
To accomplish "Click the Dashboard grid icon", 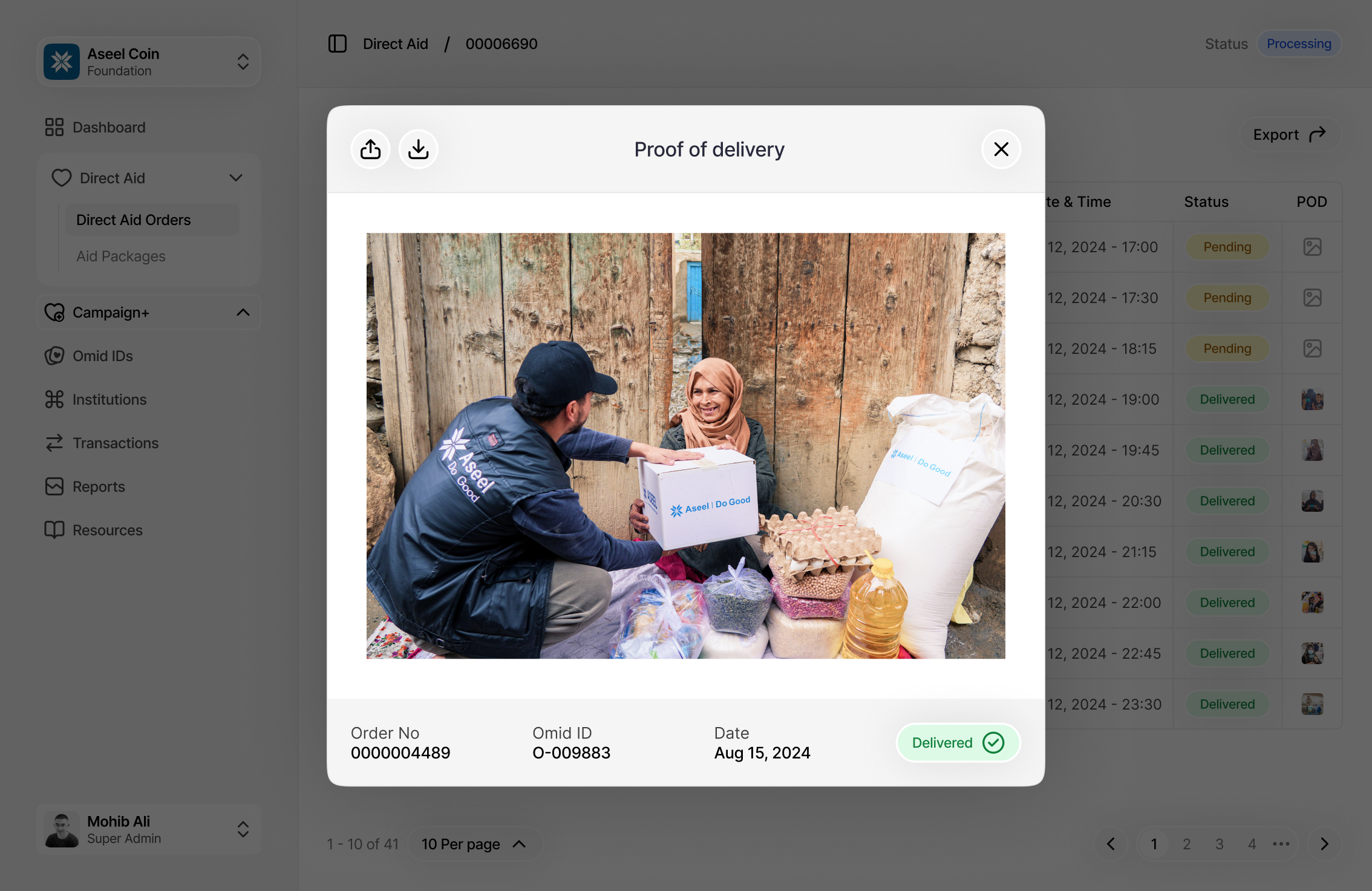I will 54,127.
